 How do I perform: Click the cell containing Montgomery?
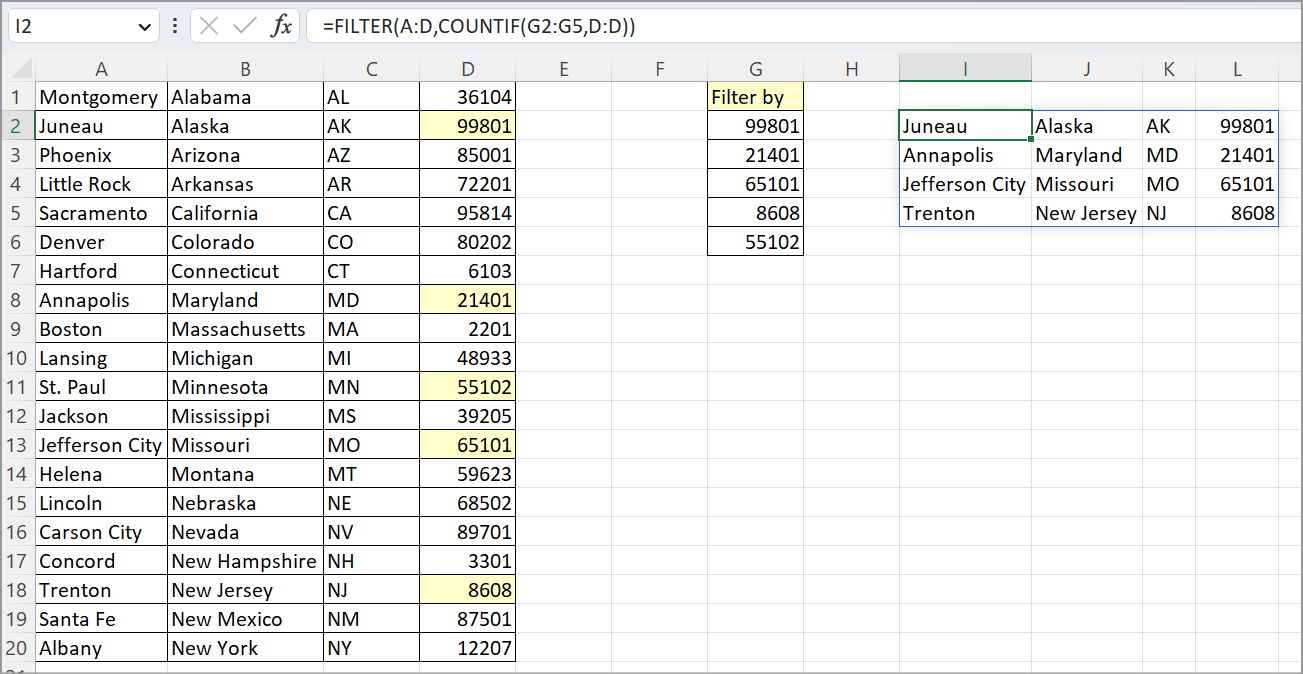coord(101,97)
